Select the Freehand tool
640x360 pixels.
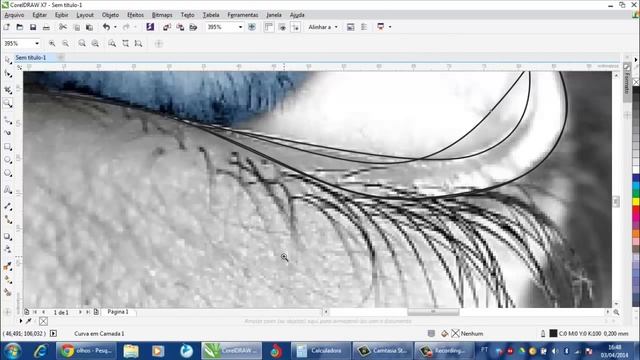7,120
